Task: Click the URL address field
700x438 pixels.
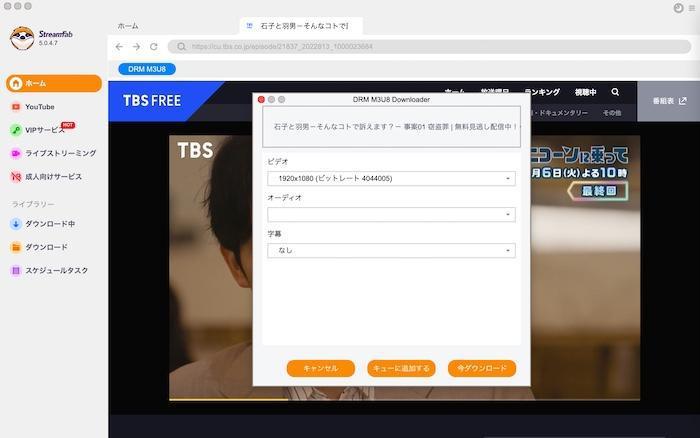Action: (x=429, y=46)
